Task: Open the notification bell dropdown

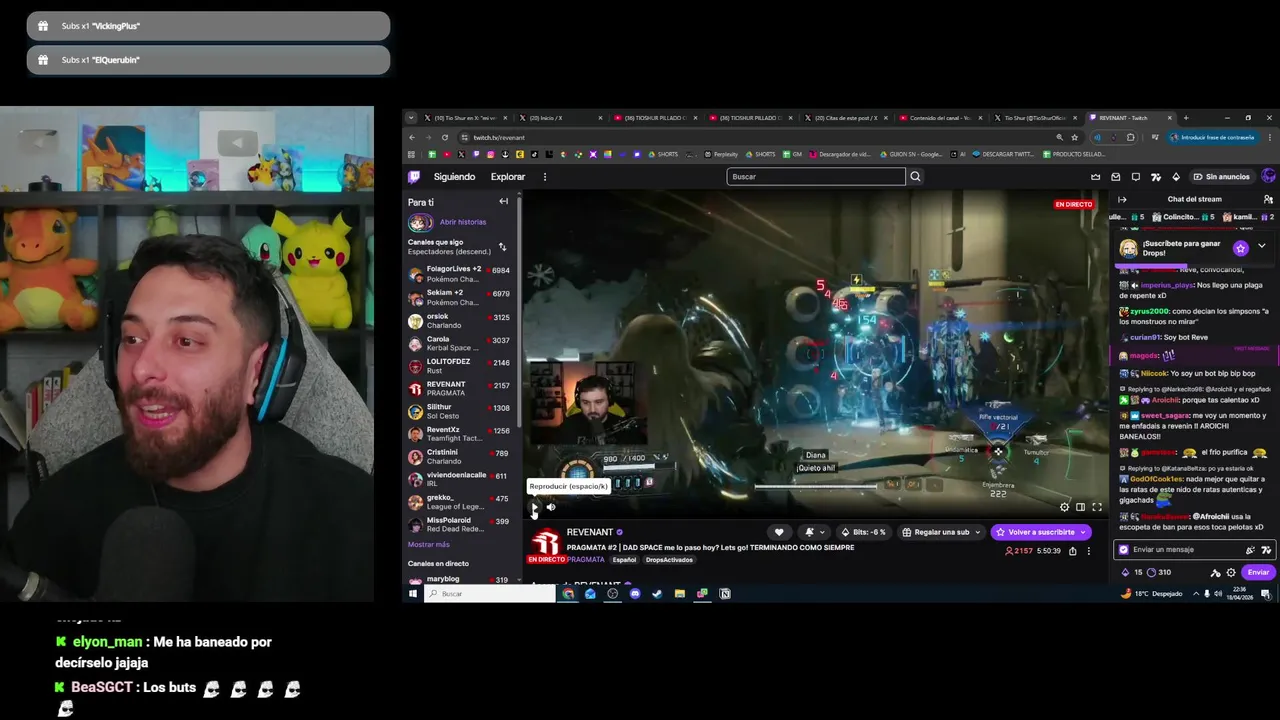Action: 813,532
